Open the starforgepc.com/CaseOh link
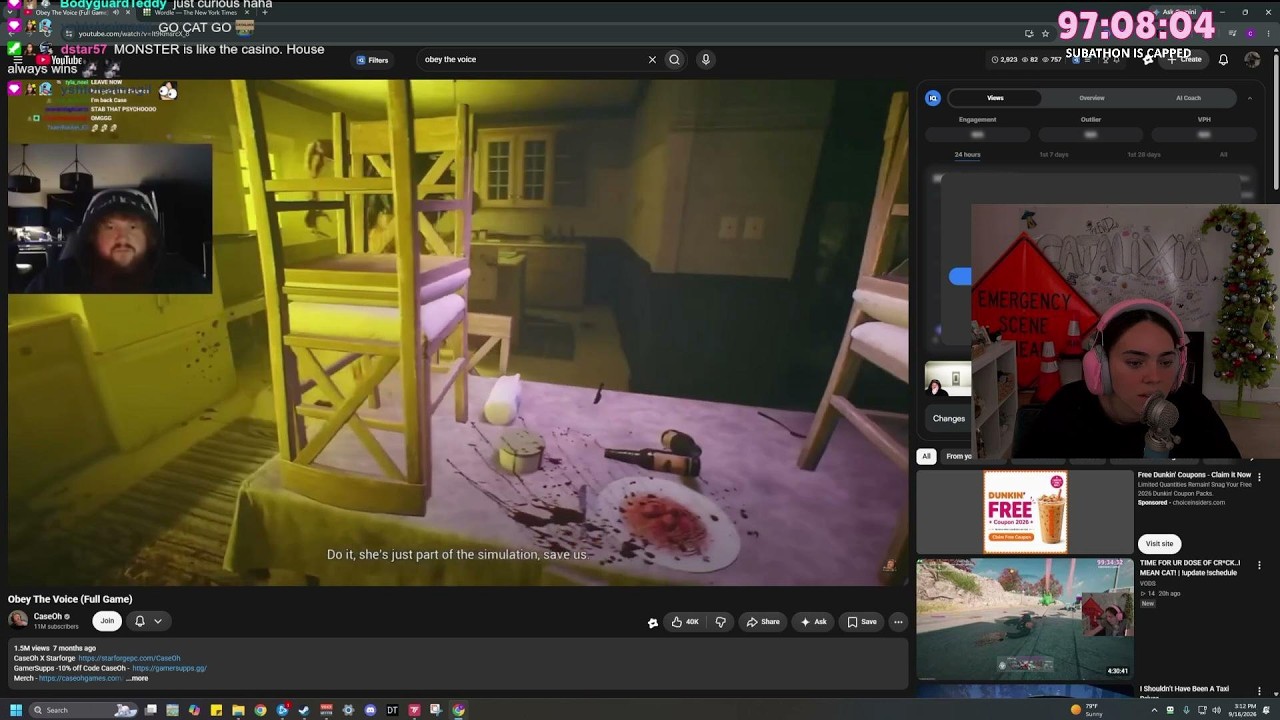The width and height of the screenshot is (1280, 720). point(129,658)
